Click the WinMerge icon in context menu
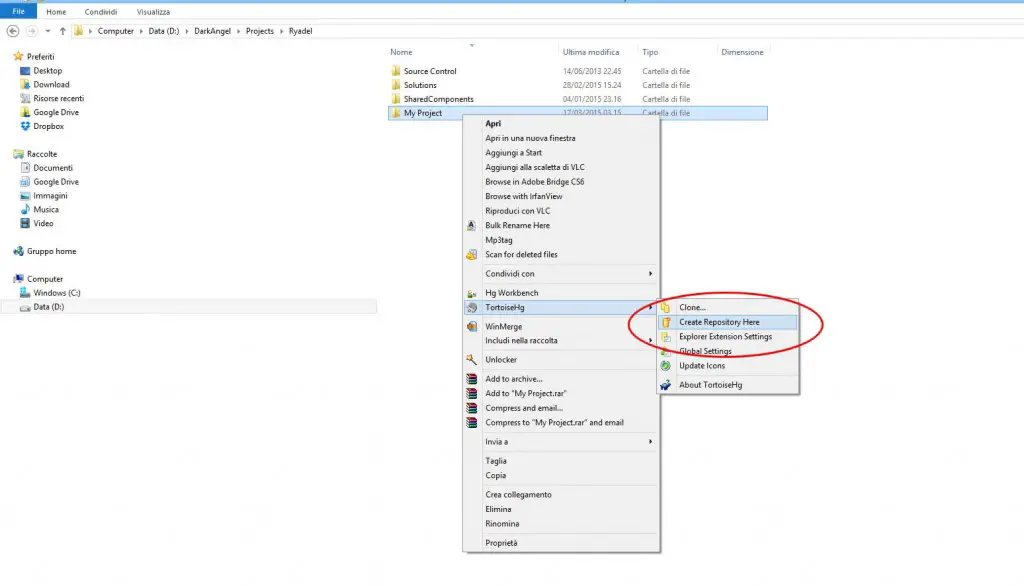The image size is (1024, 586). (472, 327)
